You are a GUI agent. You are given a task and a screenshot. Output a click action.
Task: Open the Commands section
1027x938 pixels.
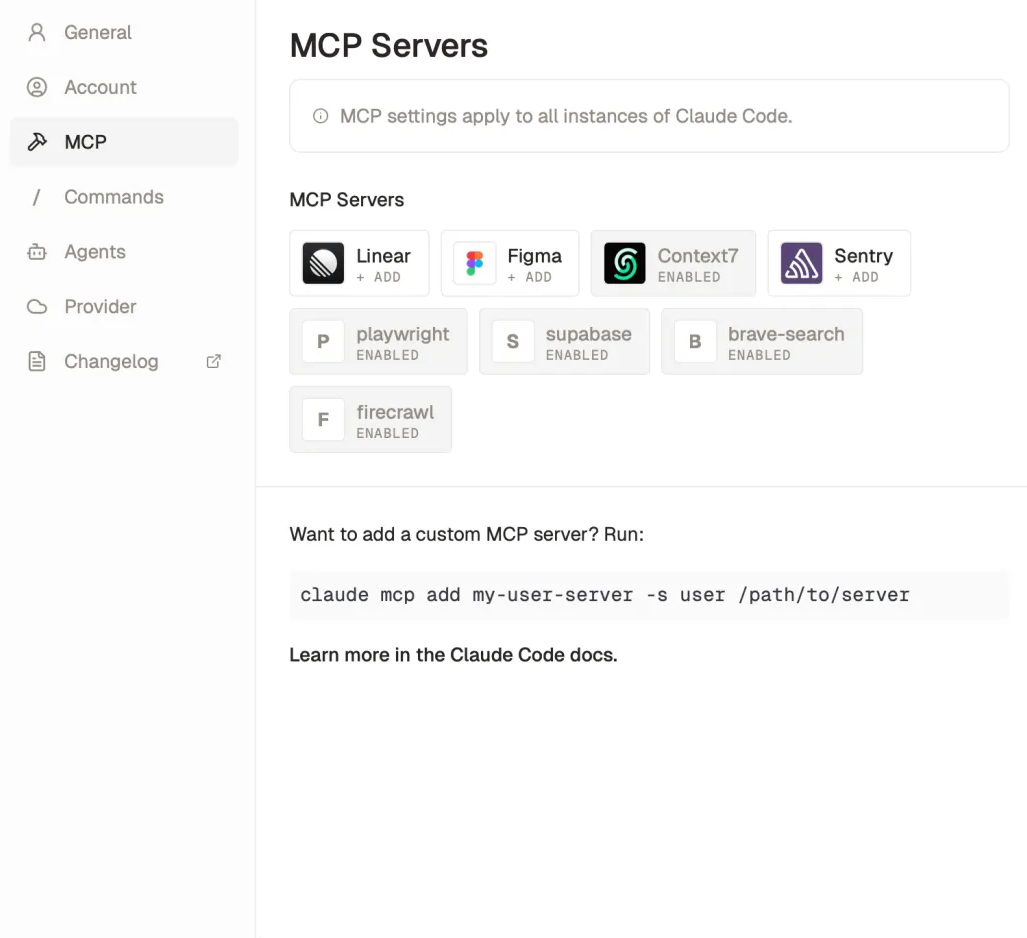pos(124,197)
